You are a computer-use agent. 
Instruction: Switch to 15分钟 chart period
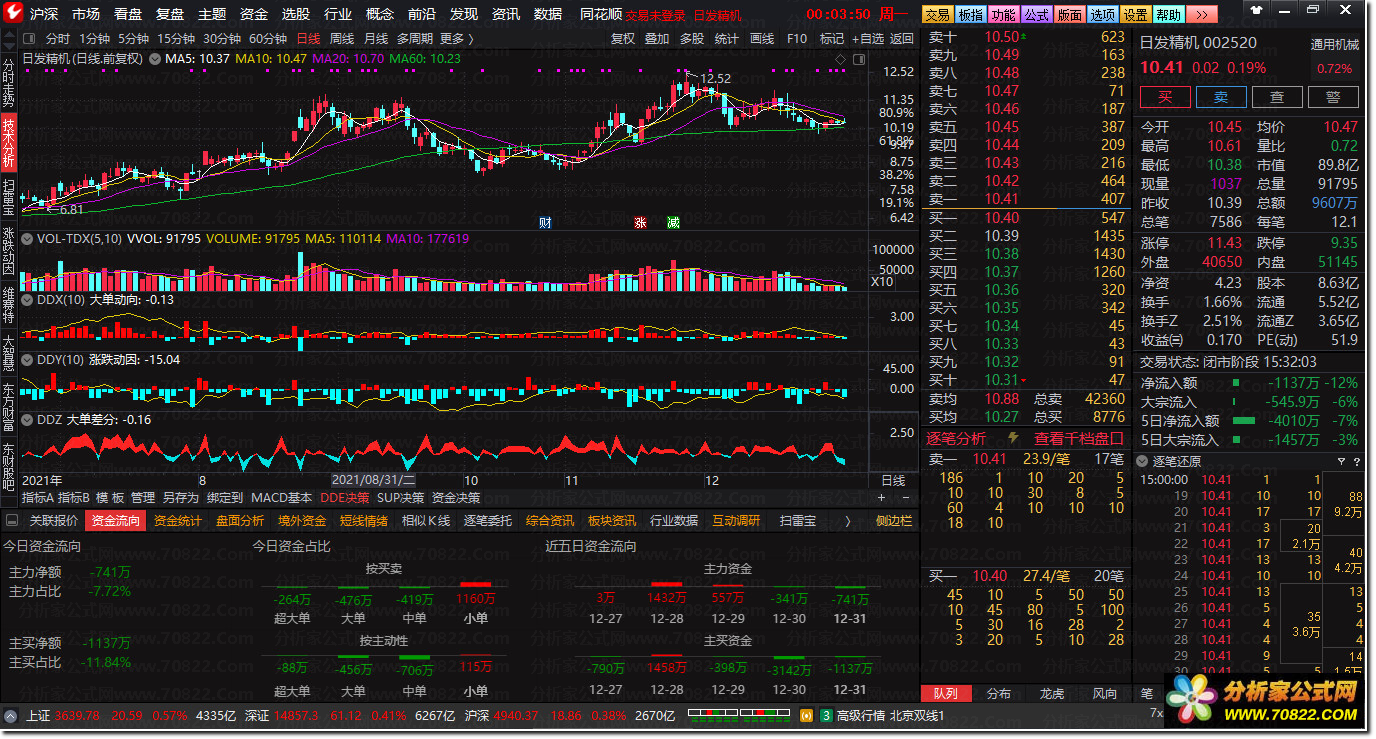176,39
